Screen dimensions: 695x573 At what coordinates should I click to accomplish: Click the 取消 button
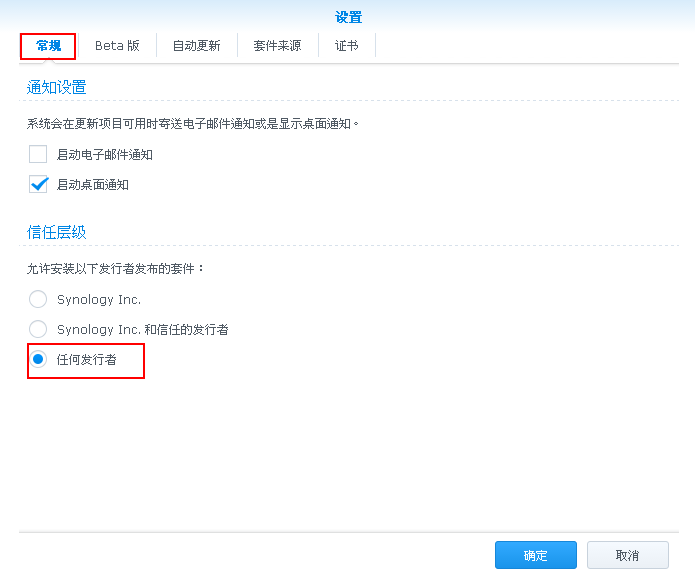point(628,555)
